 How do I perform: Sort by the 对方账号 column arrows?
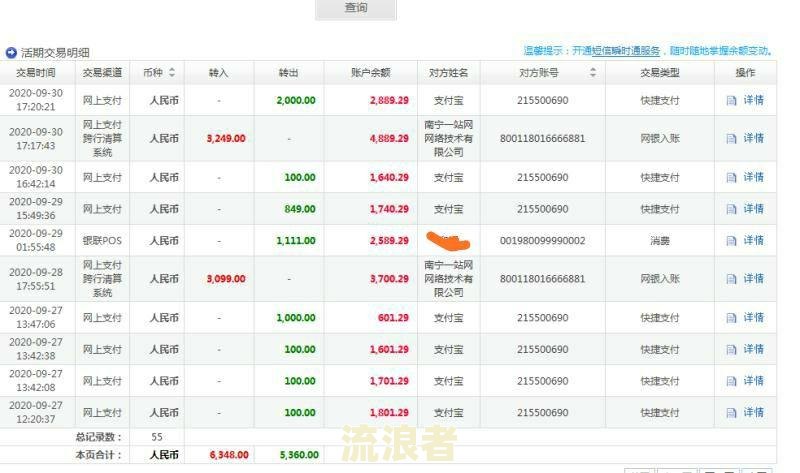pos(592,72)
